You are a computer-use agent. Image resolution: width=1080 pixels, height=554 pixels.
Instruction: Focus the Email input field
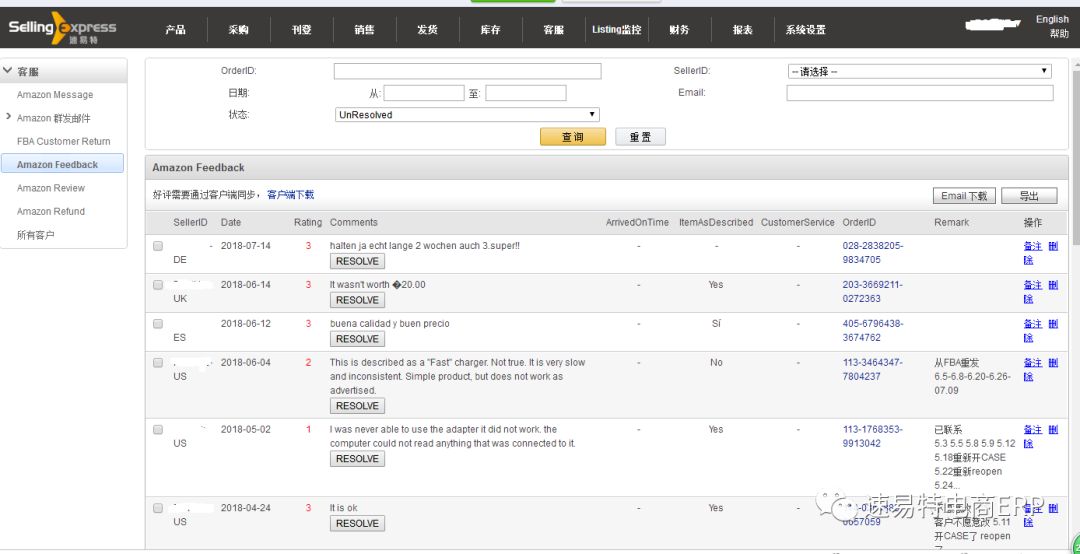(x=920, y=93)
